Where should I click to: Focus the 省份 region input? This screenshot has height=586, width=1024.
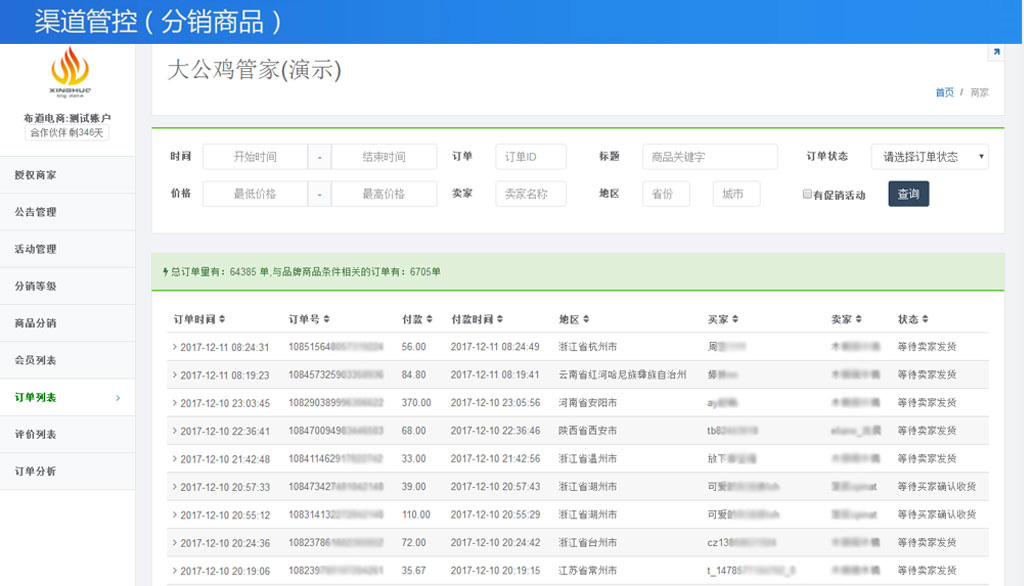click(666, 194)
